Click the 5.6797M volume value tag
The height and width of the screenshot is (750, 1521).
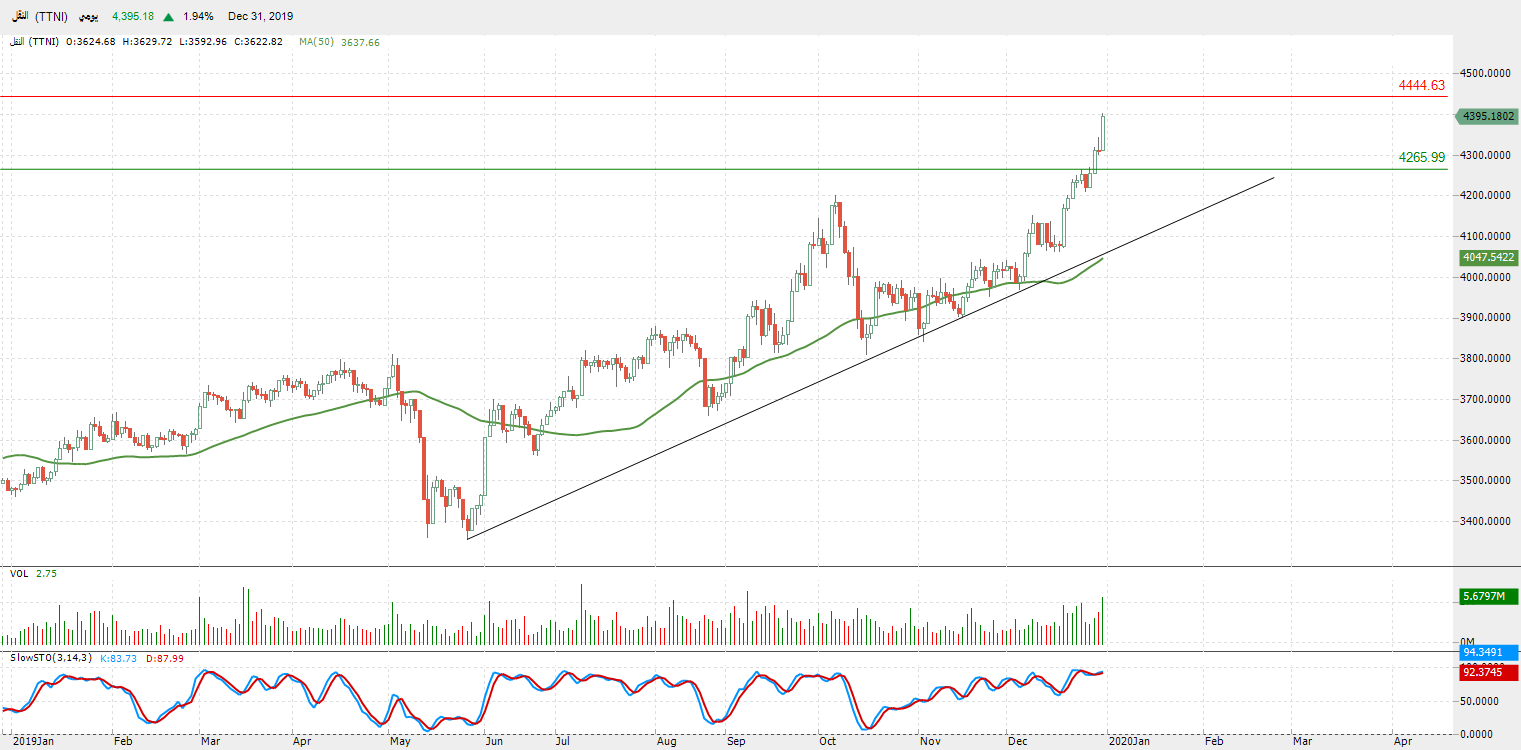(1488, 596)
